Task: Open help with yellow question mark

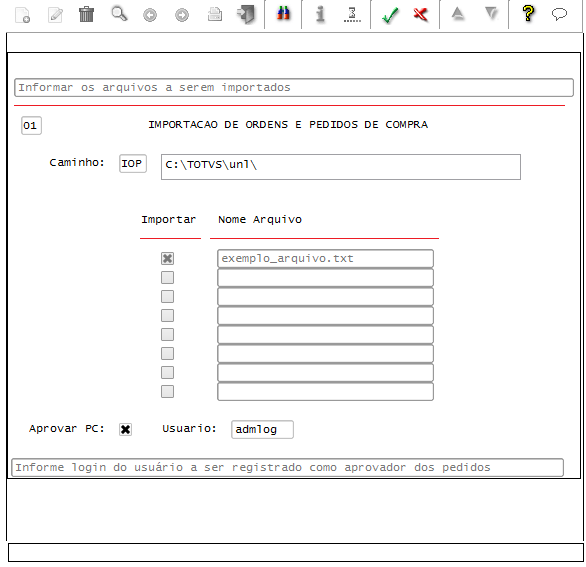Action: point(528,13)
